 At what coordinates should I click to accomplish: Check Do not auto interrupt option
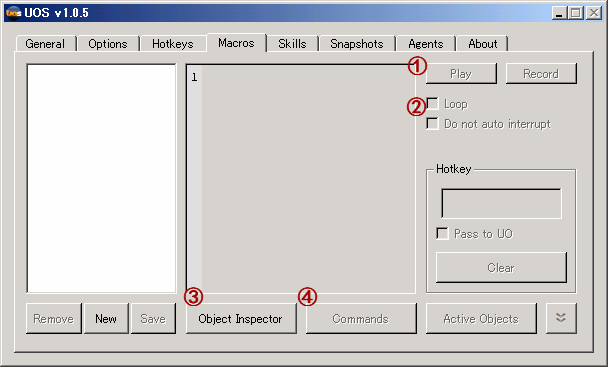(432, 123)
